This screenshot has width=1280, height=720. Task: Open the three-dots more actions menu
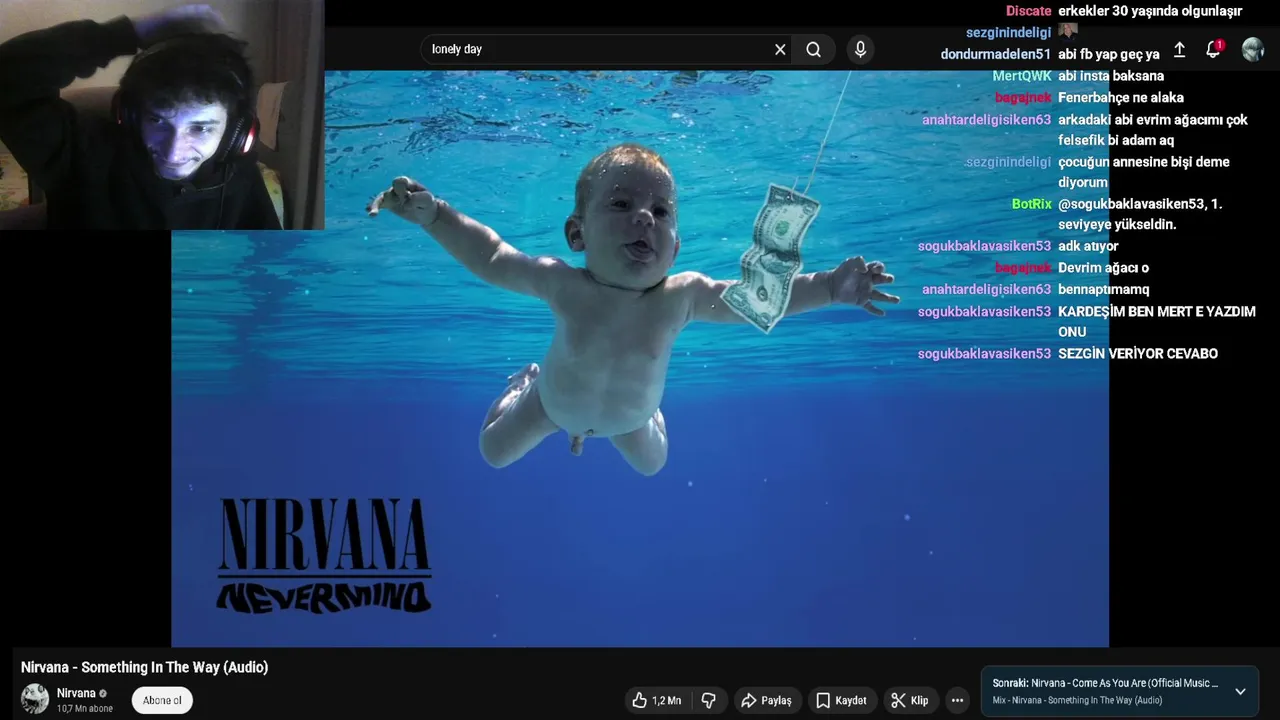click(957, 700)
